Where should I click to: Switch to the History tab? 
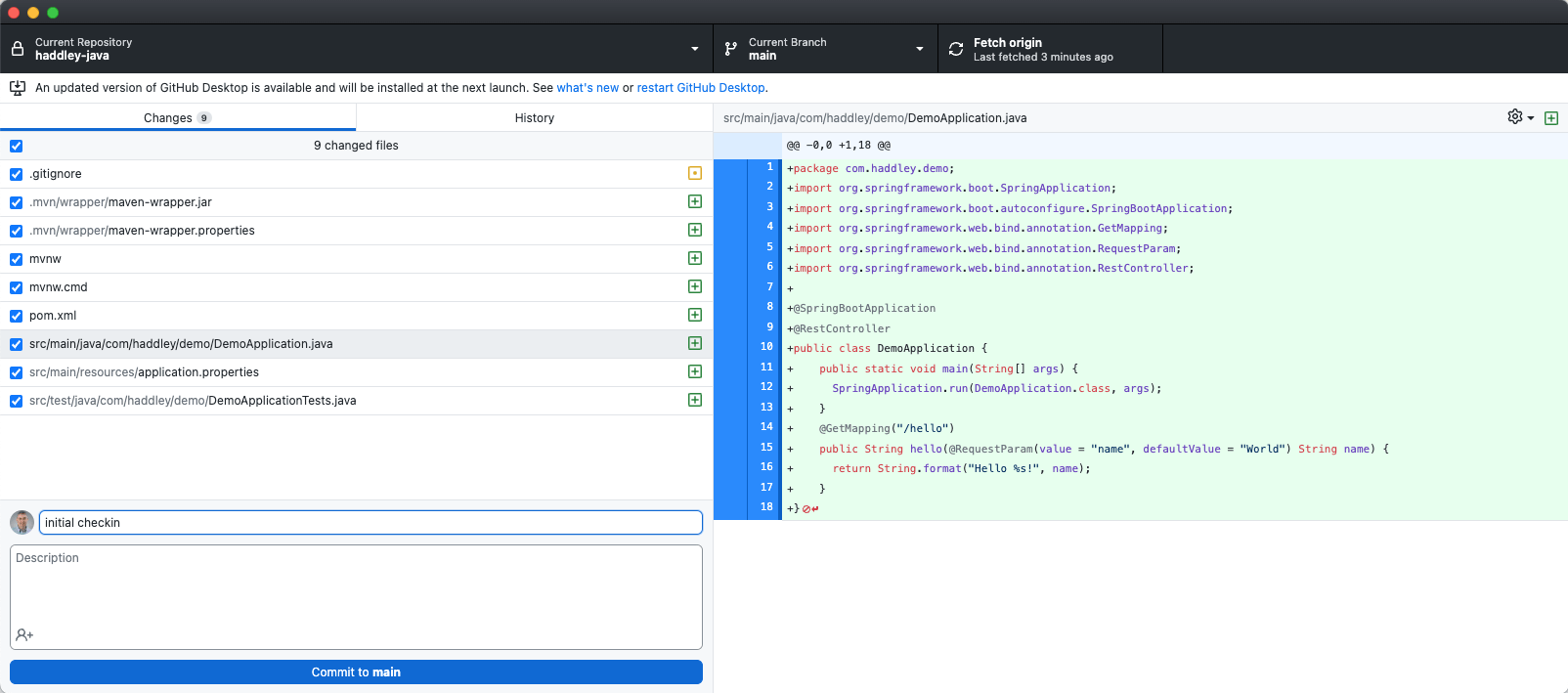pyautogui.click(x=534, y=118)
